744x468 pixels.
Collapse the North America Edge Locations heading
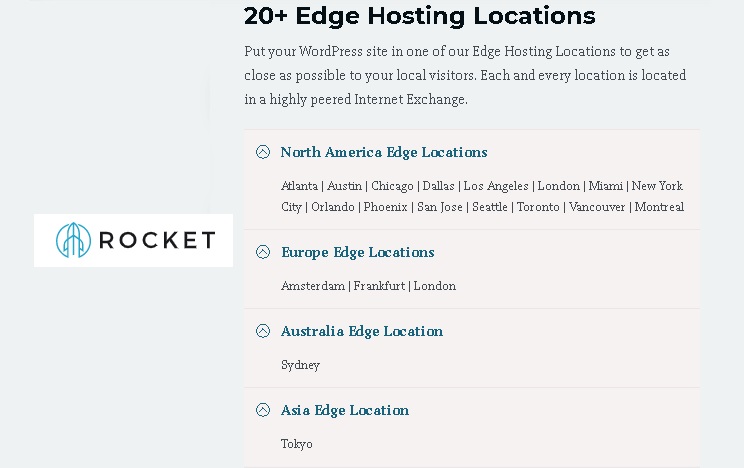tap(384, 152)
